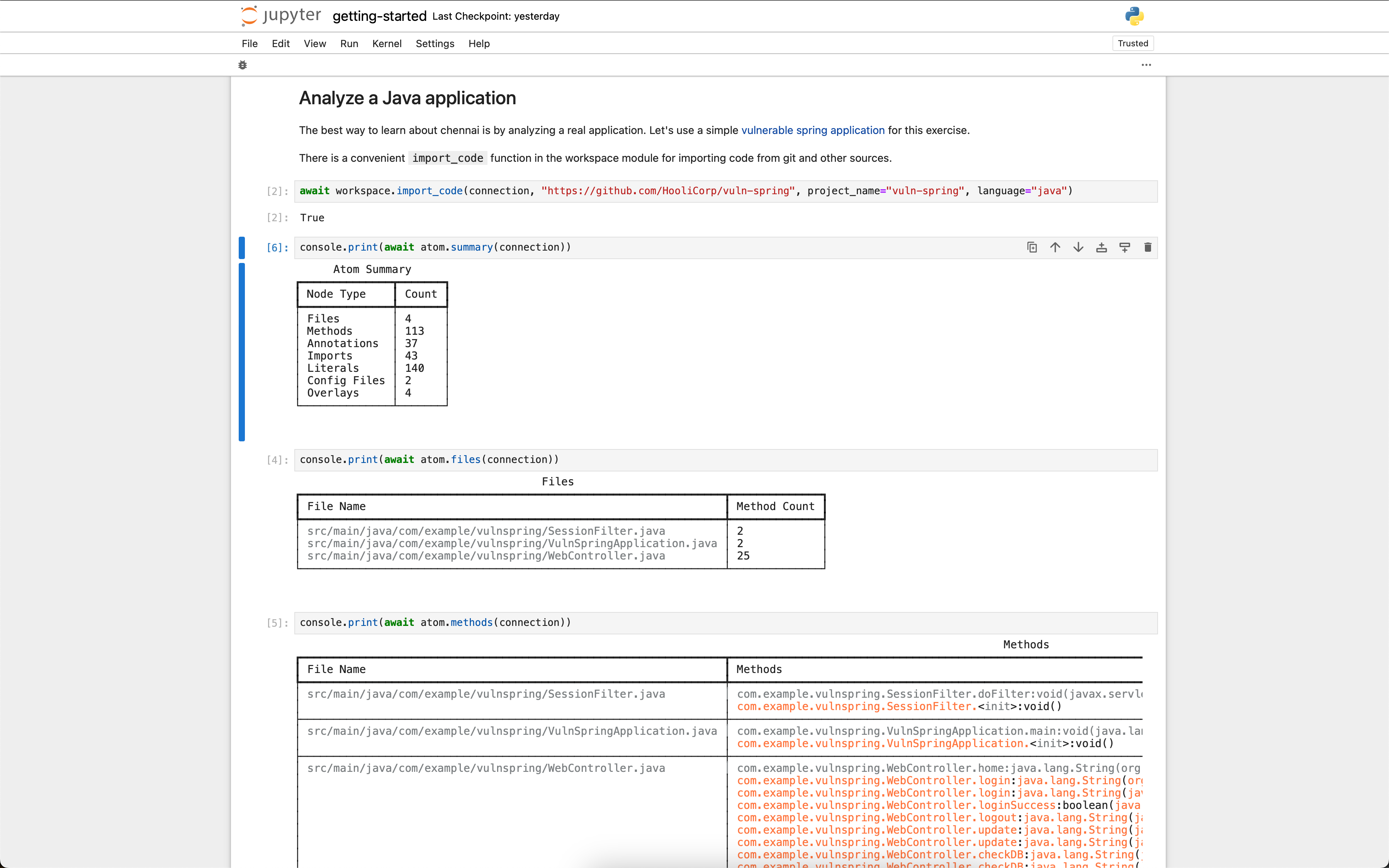Select the Help menu item
The image size is (1389, 868).
tap(479, 43)
